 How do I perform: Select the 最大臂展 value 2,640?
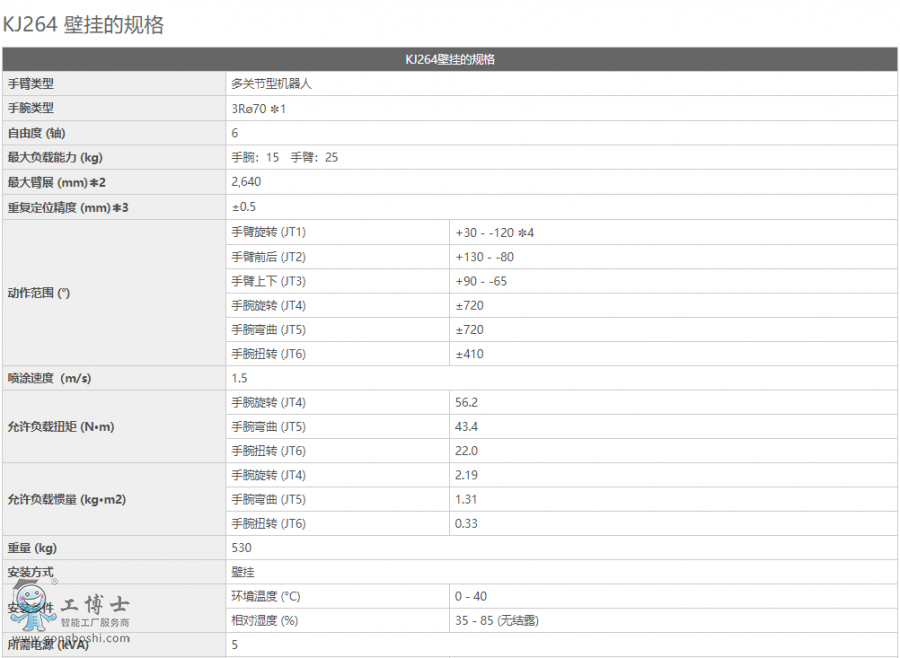pos(247,182)
